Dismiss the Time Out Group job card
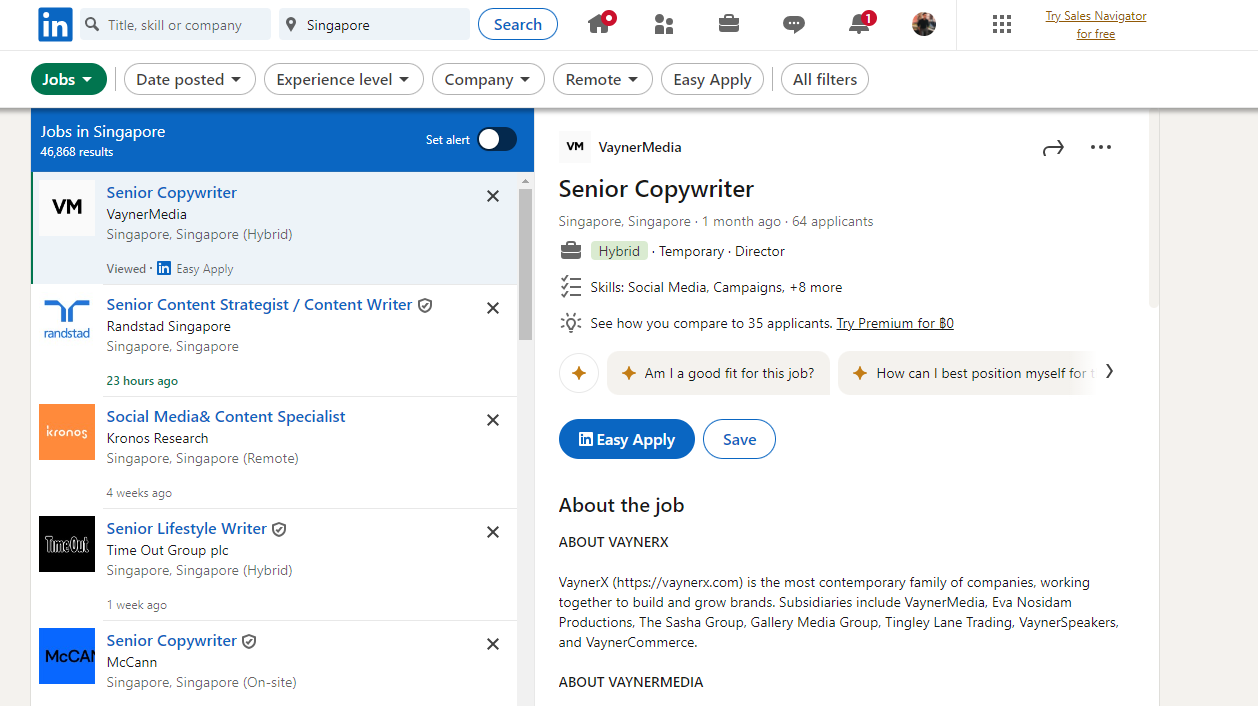Screen dimensions: 1258x706 (x=493, y=532)
